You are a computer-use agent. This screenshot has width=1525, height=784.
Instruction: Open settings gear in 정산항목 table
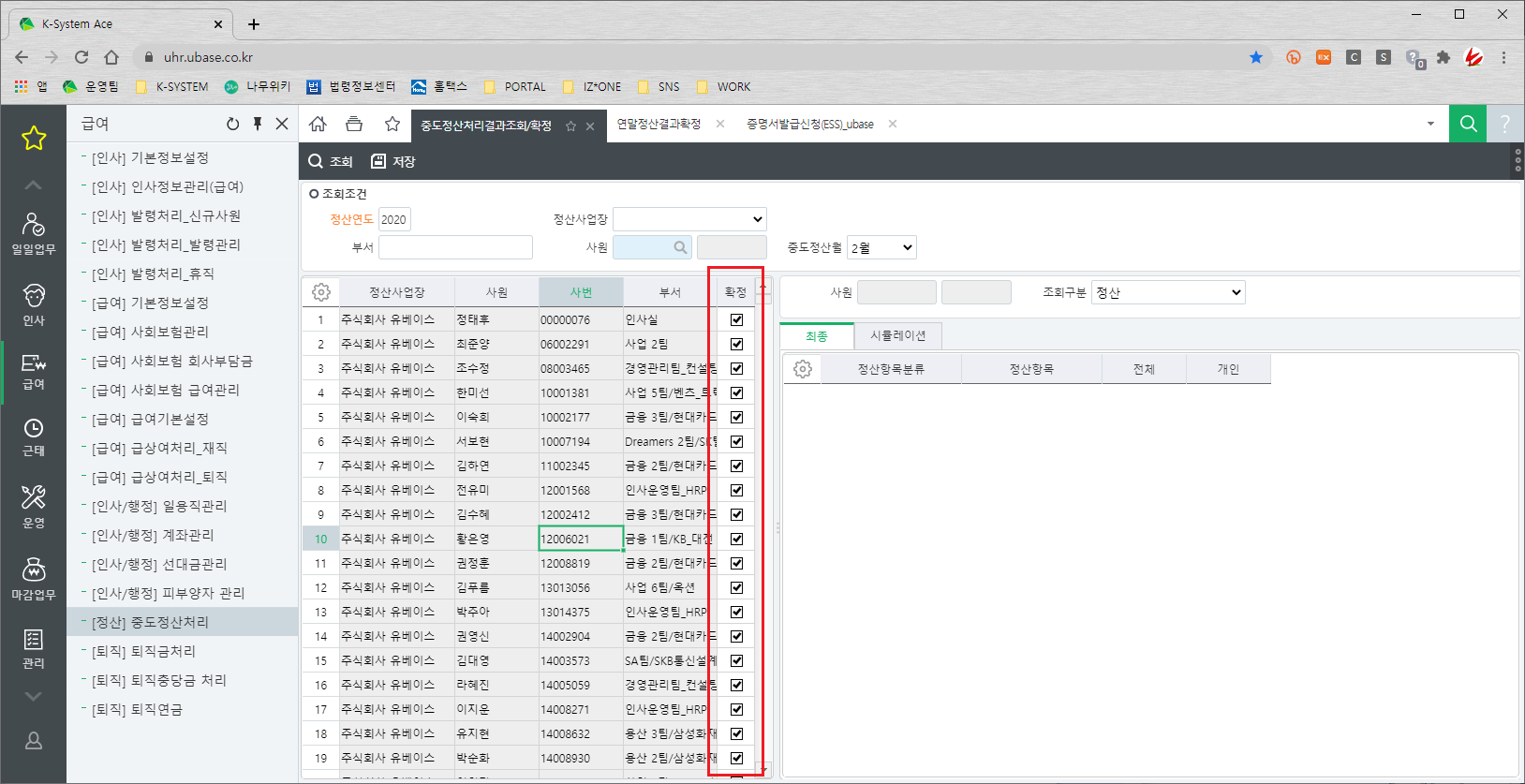click(x=803, y=369)
